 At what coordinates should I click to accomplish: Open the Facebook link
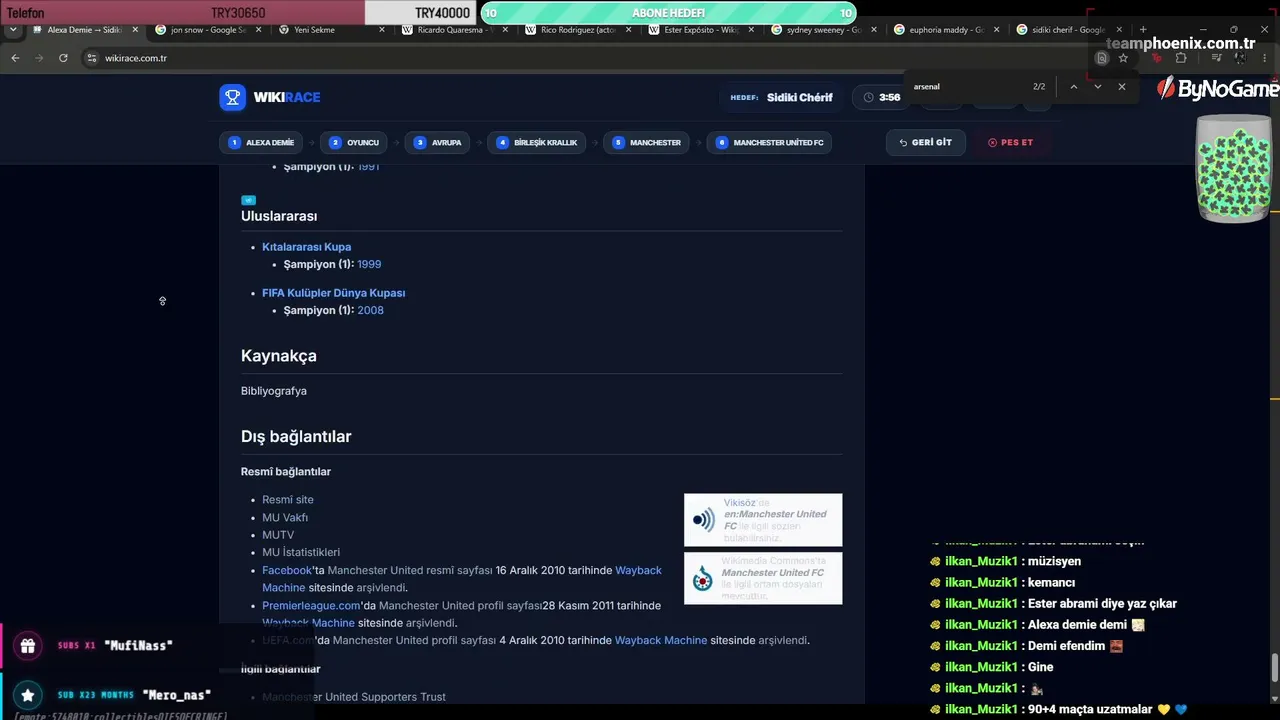pyautogui.click(x=287, y=570)
